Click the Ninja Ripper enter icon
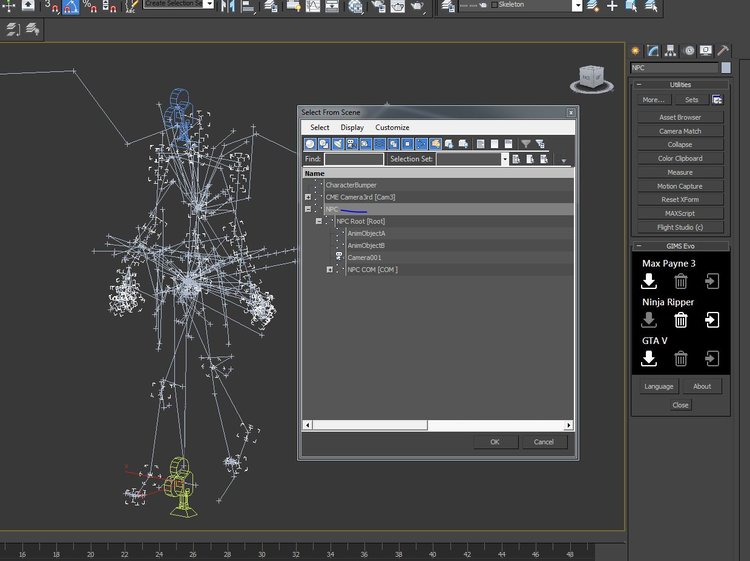The image size is (750, 561). tap(712, 320)
